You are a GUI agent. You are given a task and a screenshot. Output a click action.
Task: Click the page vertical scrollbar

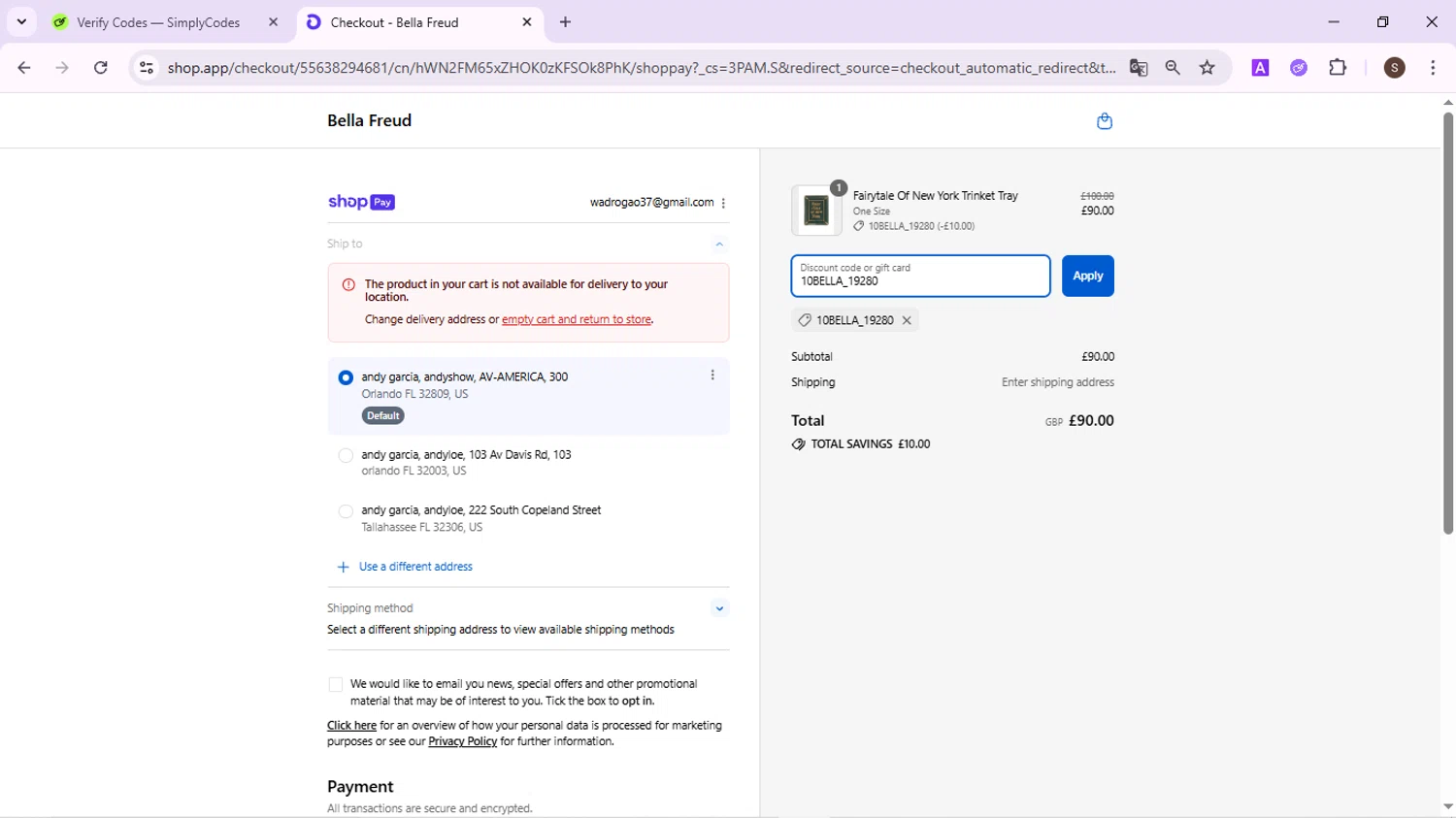coord(1447,323)
